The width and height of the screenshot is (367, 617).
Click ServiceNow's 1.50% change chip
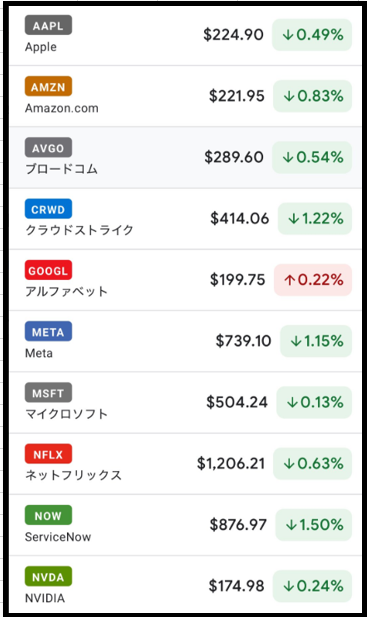(x=314, y=525)
